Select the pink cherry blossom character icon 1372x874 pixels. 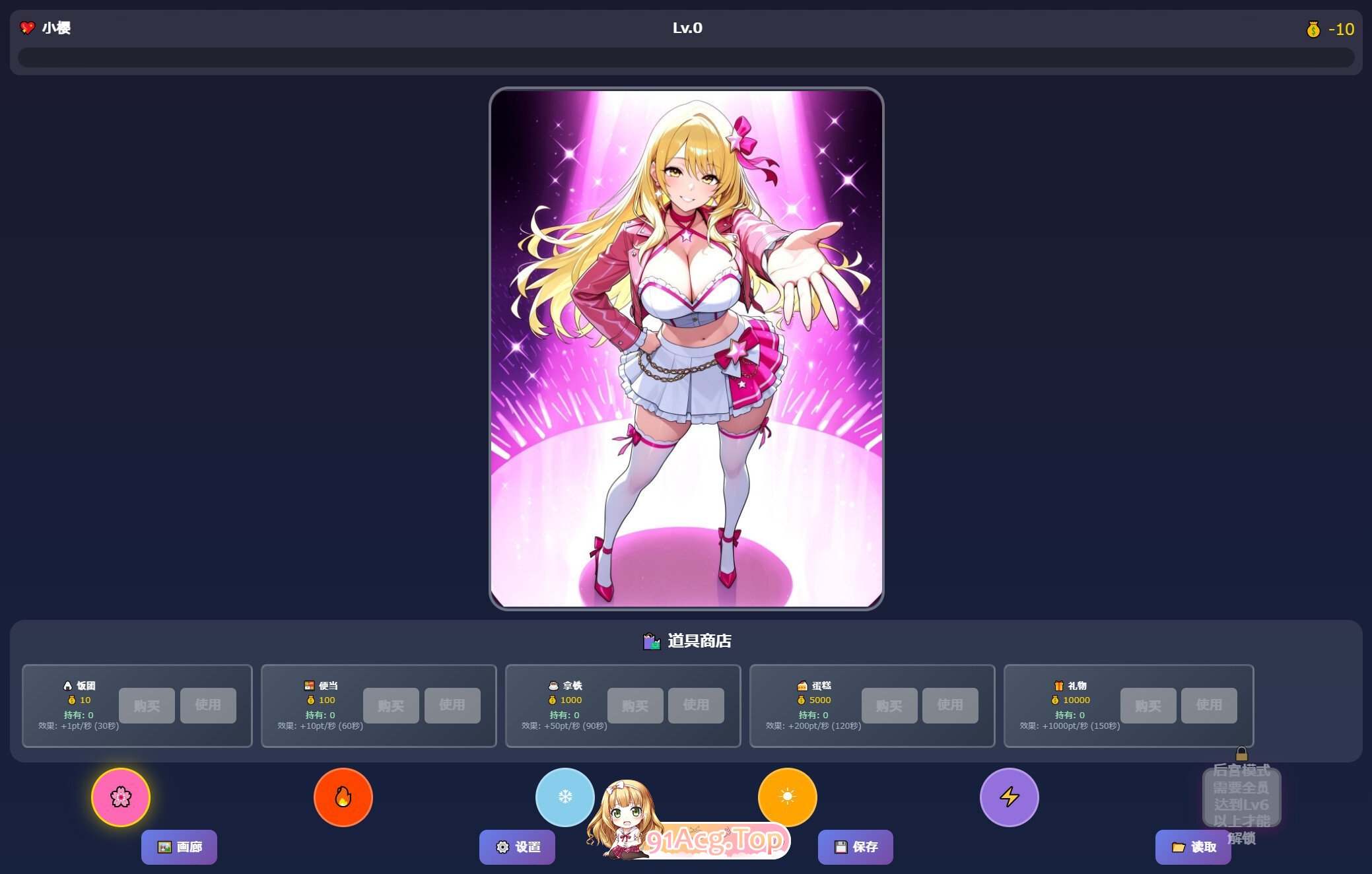pos(121,797)
